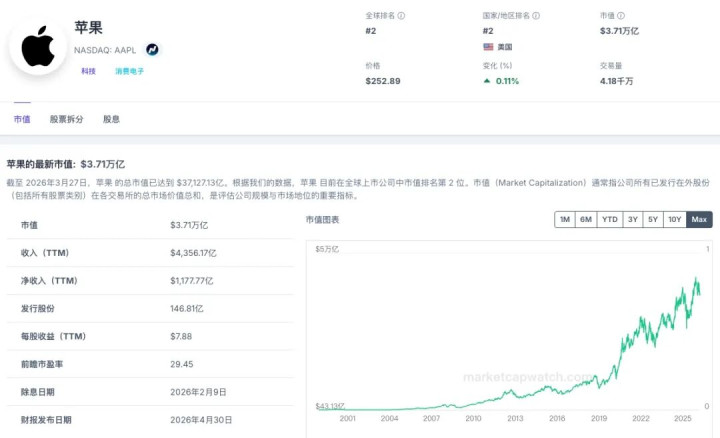720x438 pixels.
Task: Click the 146.81亿 shares value
Action: (186, 309)
